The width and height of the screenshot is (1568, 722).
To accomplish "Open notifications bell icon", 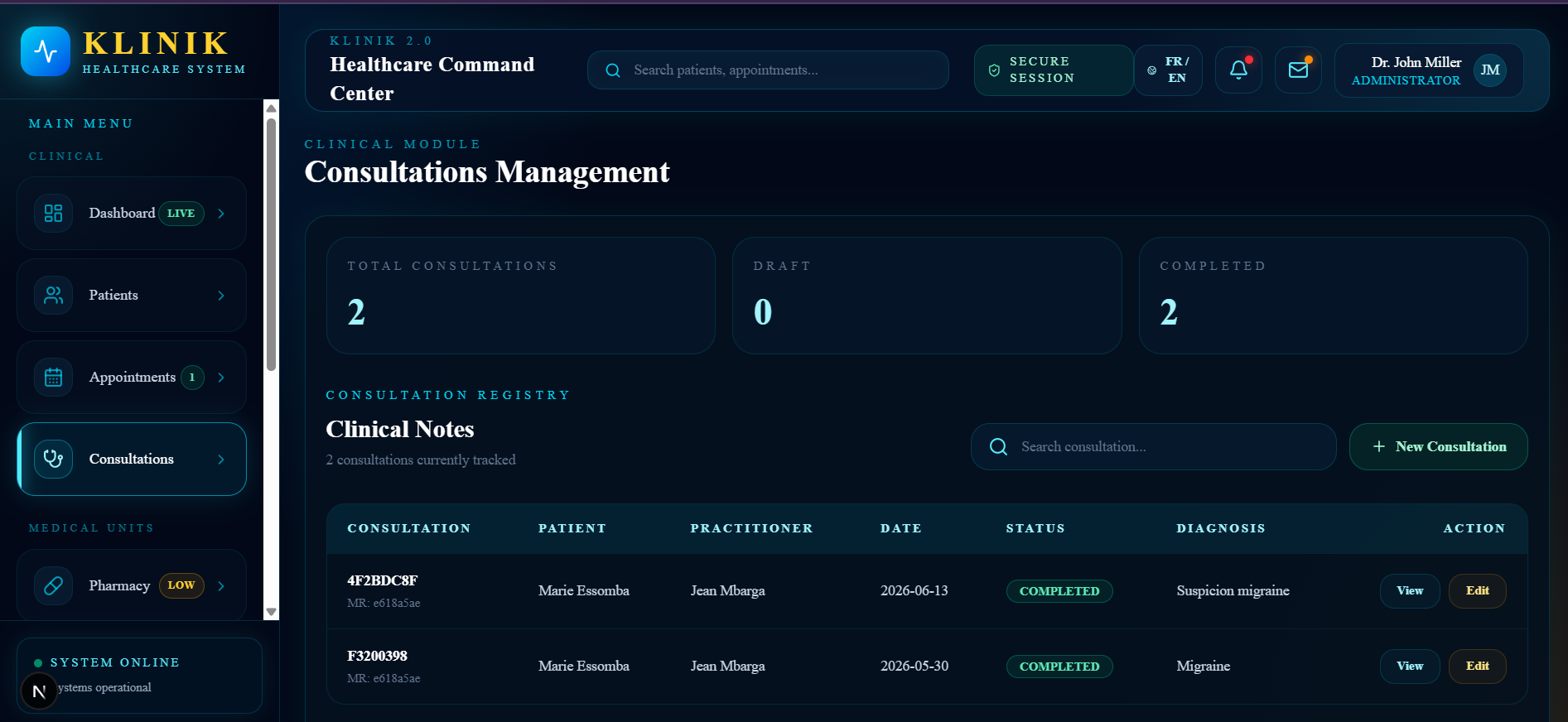I will (1238, 70).
